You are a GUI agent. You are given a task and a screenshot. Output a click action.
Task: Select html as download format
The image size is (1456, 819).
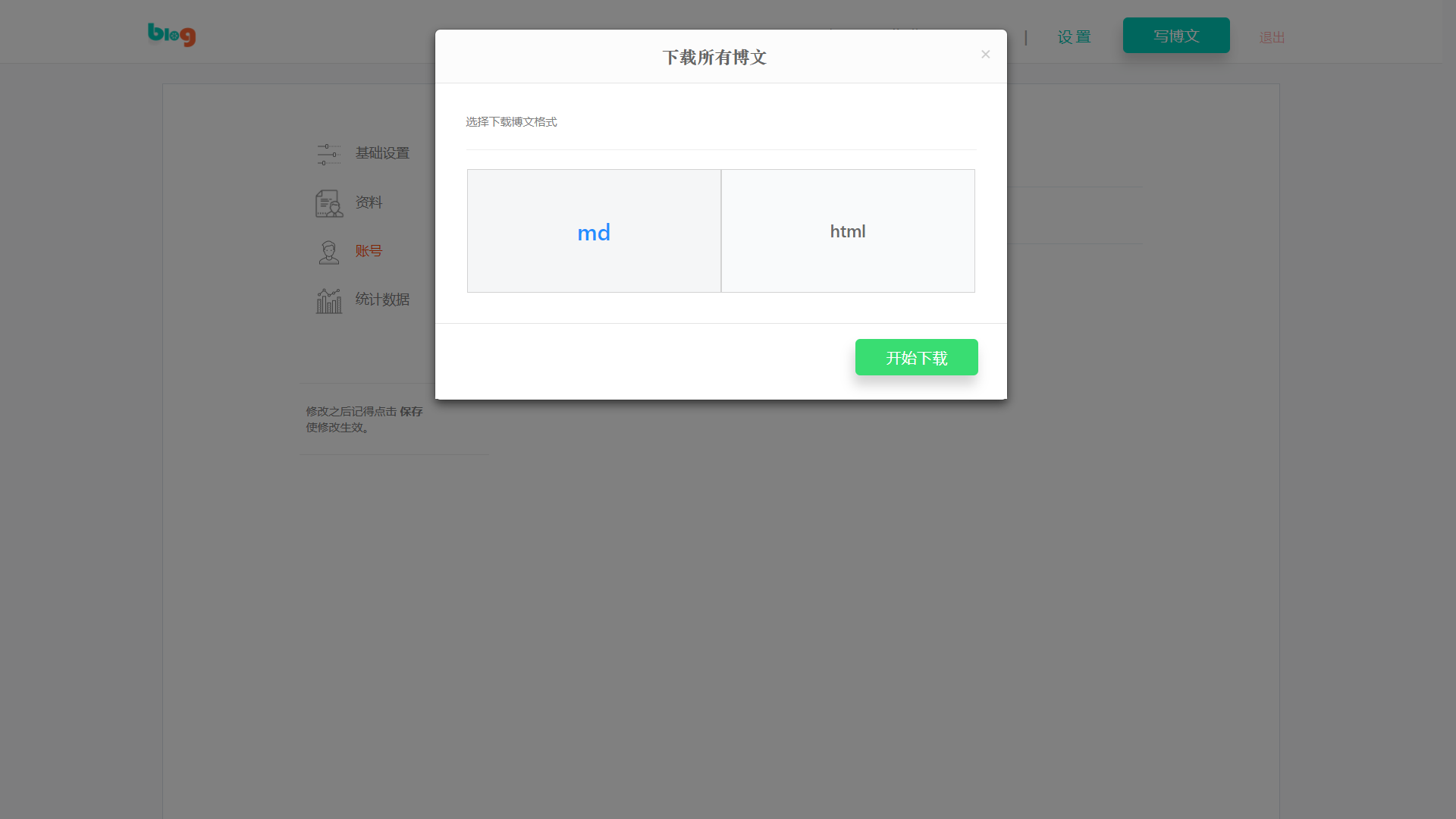point(848,231)
